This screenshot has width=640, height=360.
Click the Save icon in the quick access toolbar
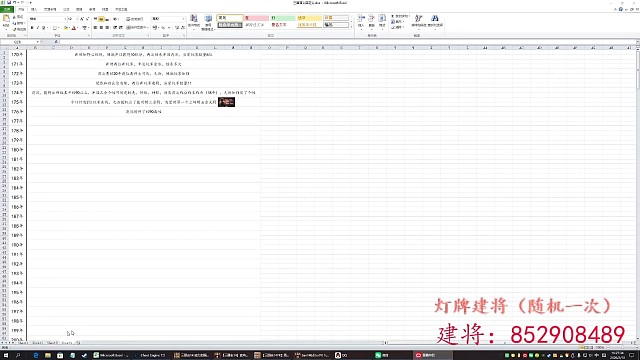[9, 2]
